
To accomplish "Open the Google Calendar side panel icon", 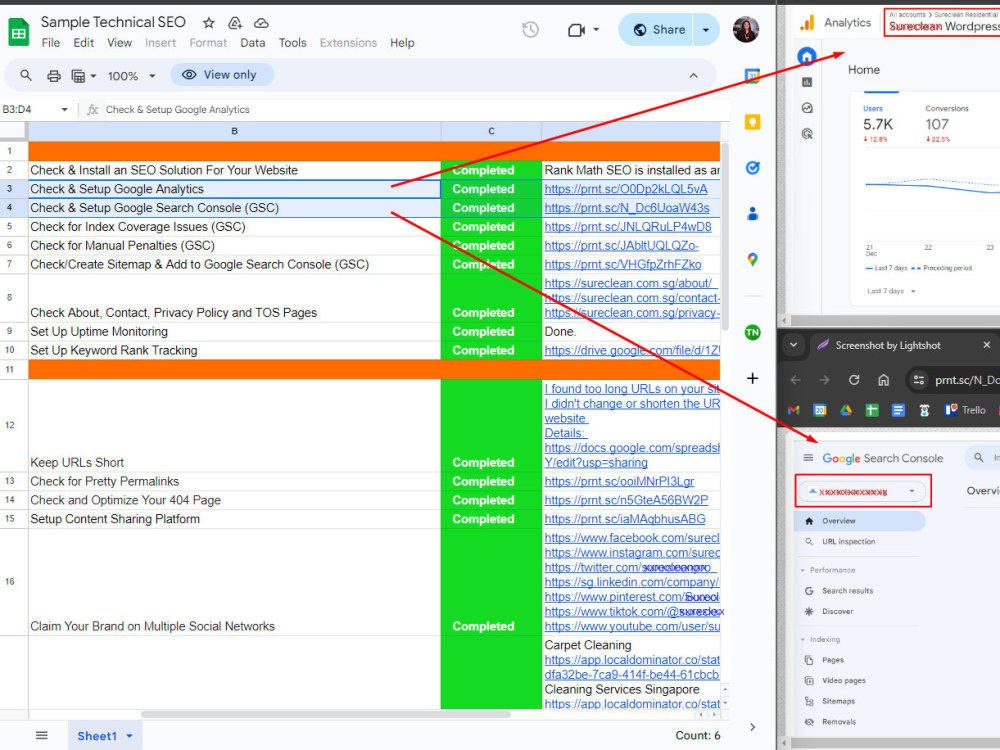I will pos(753,76).
